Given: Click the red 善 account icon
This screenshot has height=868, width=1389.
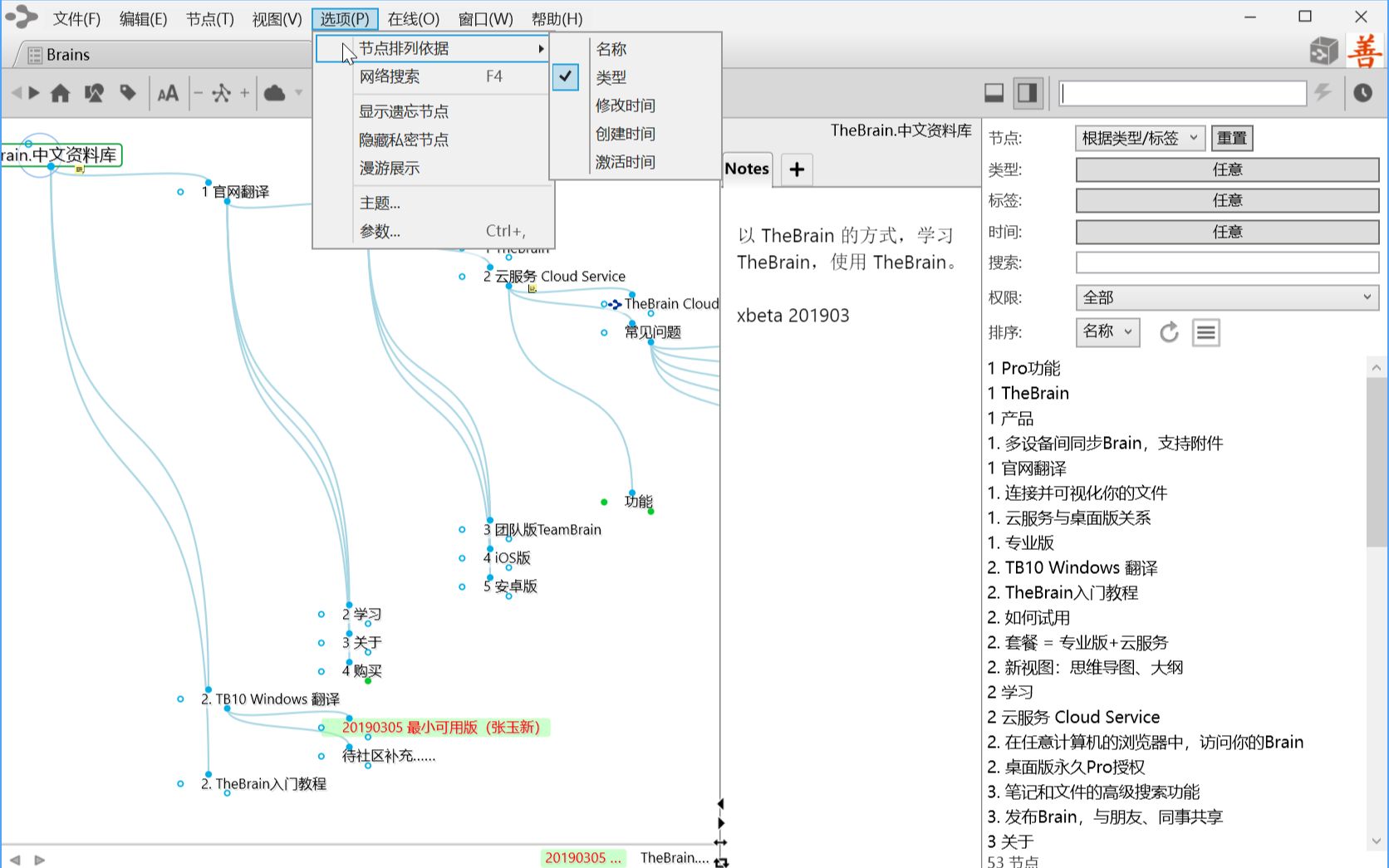Looking at the screenshot, I should pos(1364,51).
